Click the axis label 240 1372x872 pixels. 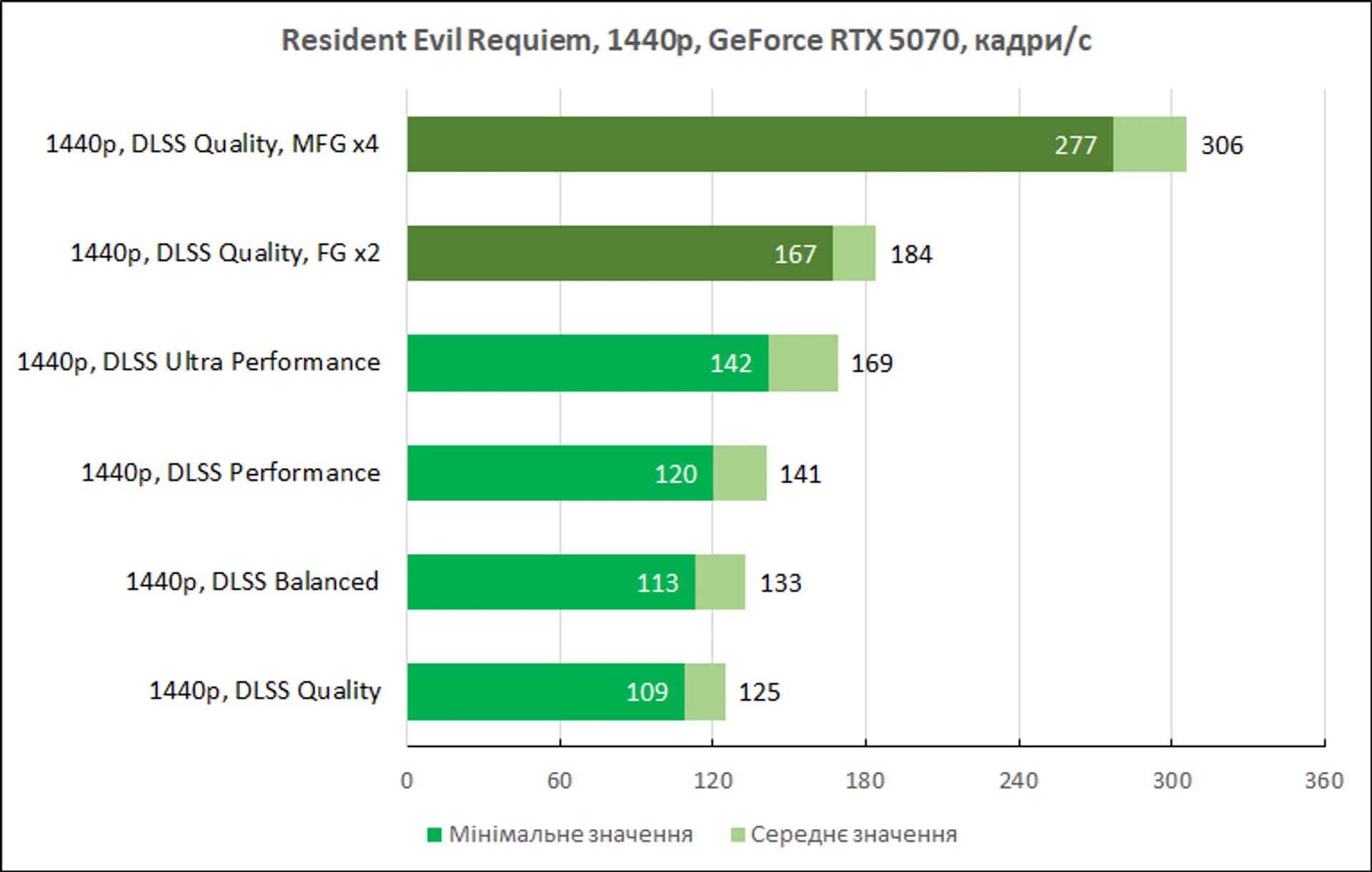coord(1018,781)
